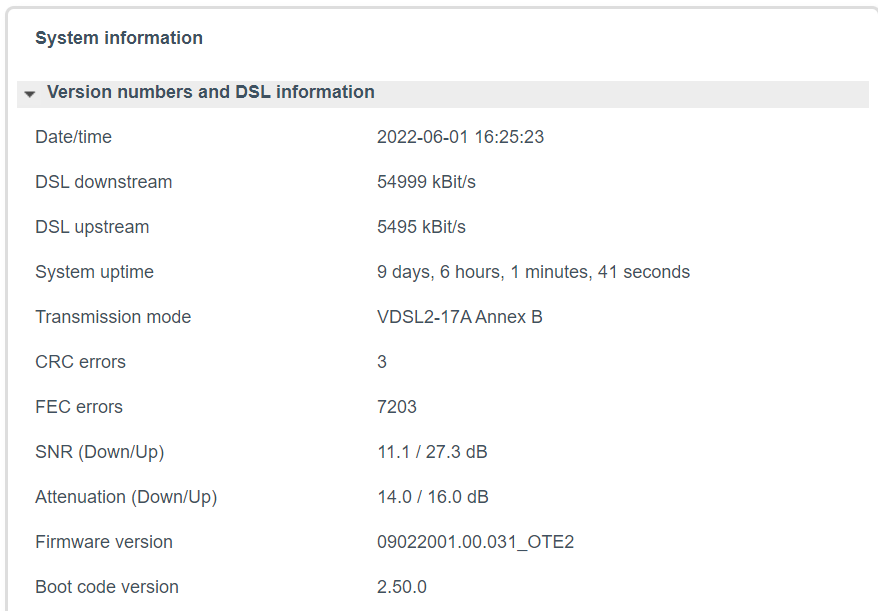Image resolution: width=878 pixels, height=612 pixels.
Task: Click the 11.1 / 27.3 dB SNR value
Action: pyautogui.click(x=432, y=452)
